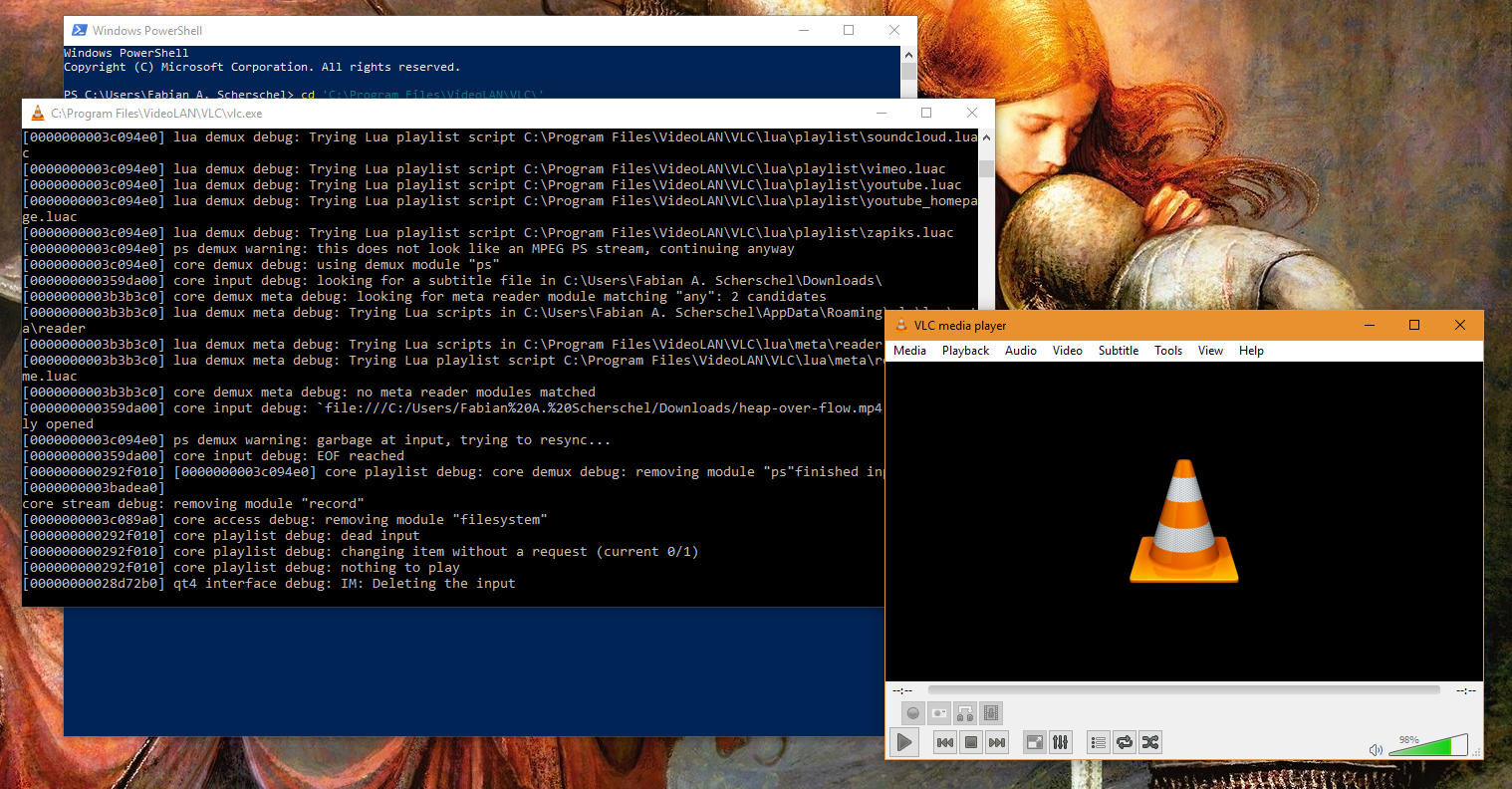Stop playback in VLC
This screenshot has height=789, width=1512.
coord(971,742)
